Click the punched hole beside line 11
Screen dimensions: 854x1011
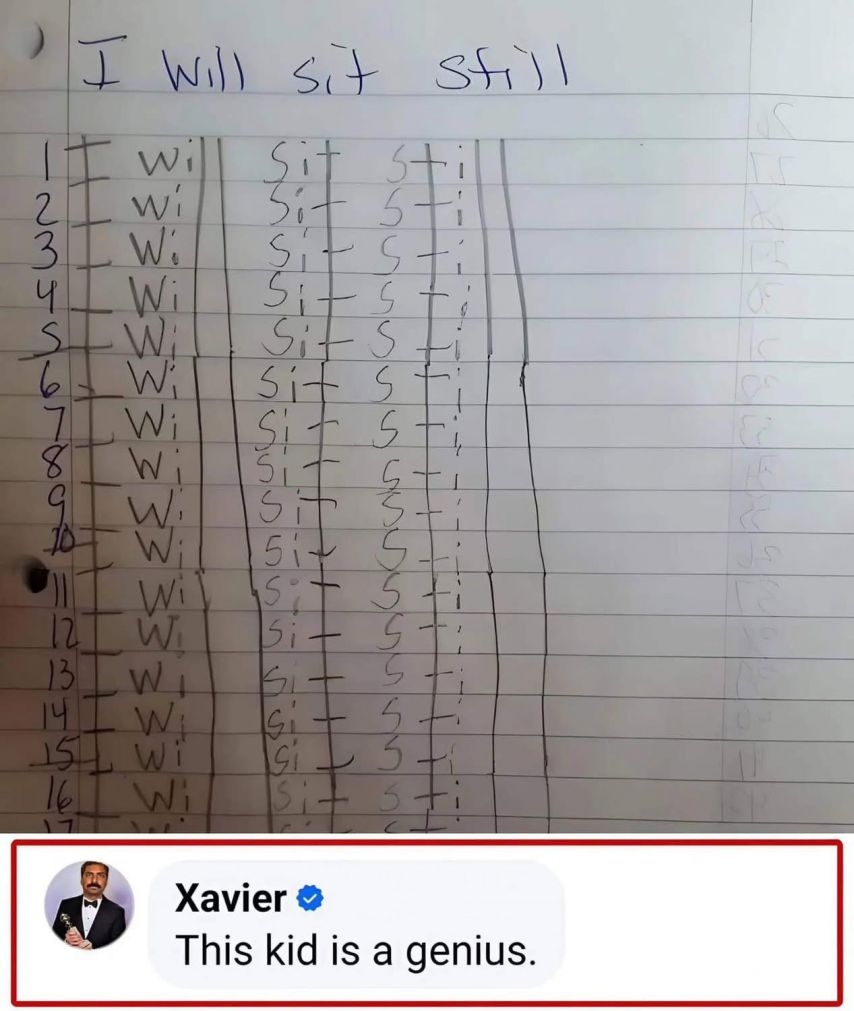pos(35,574)
